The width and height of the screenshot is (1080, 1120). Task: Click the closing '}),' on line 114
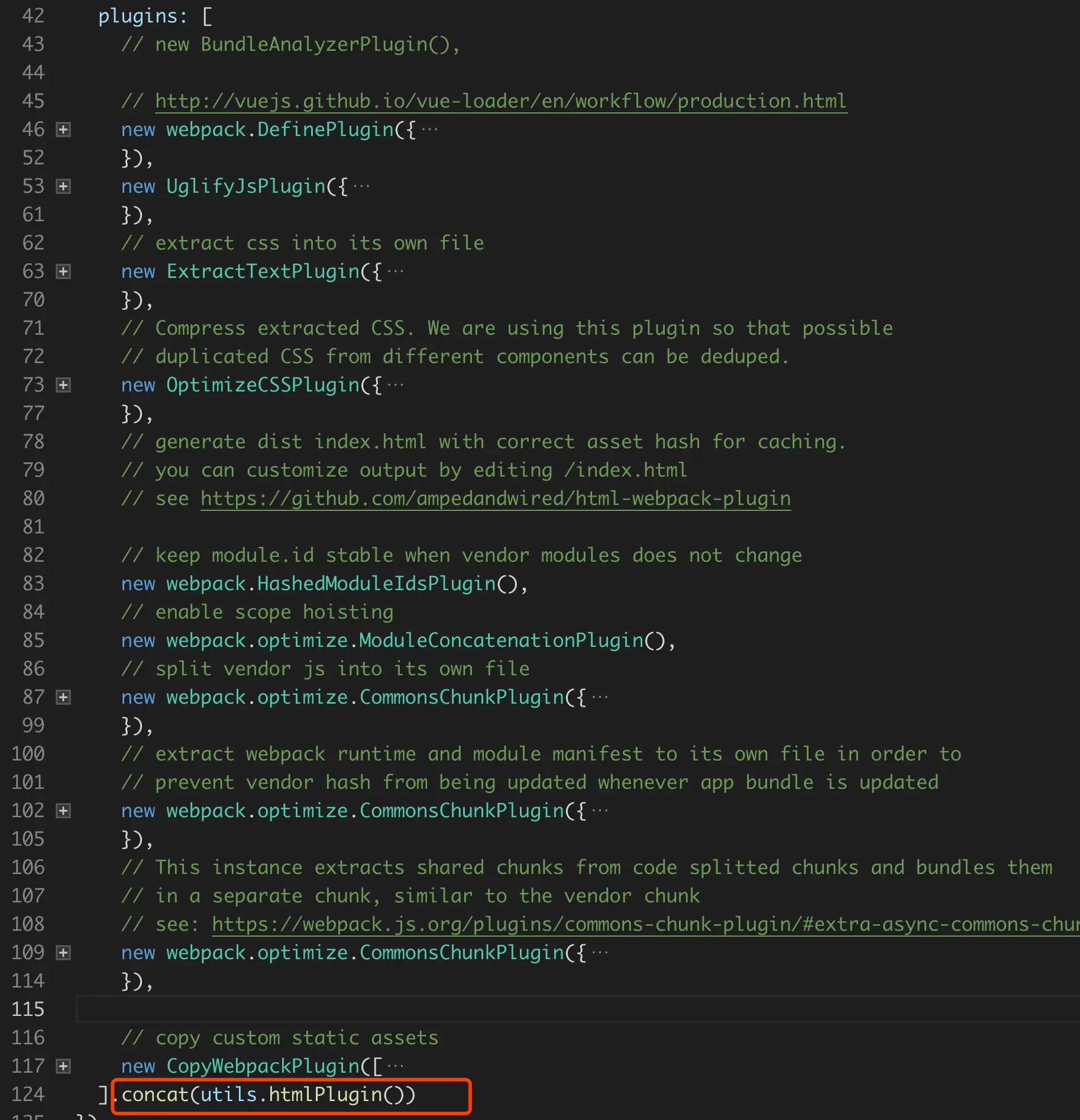click(137, 981)
